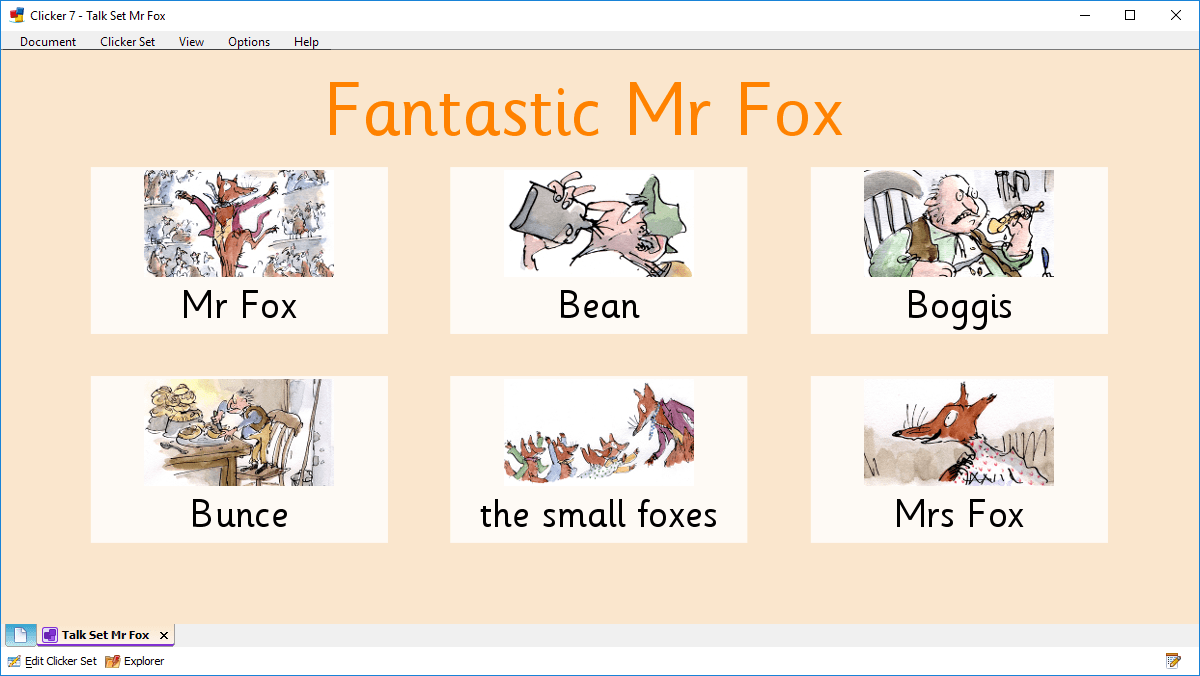Click the Clicker 7 app icon in title bar
The width and height of the screenshot is (1200, 676).
point(16,15)
